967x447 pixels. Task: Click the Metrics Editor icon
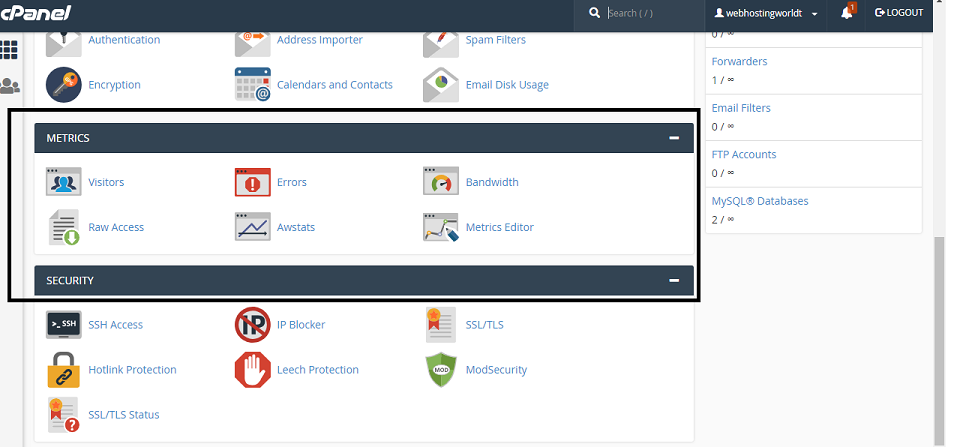pyautogui.click(x=441, y=227)
